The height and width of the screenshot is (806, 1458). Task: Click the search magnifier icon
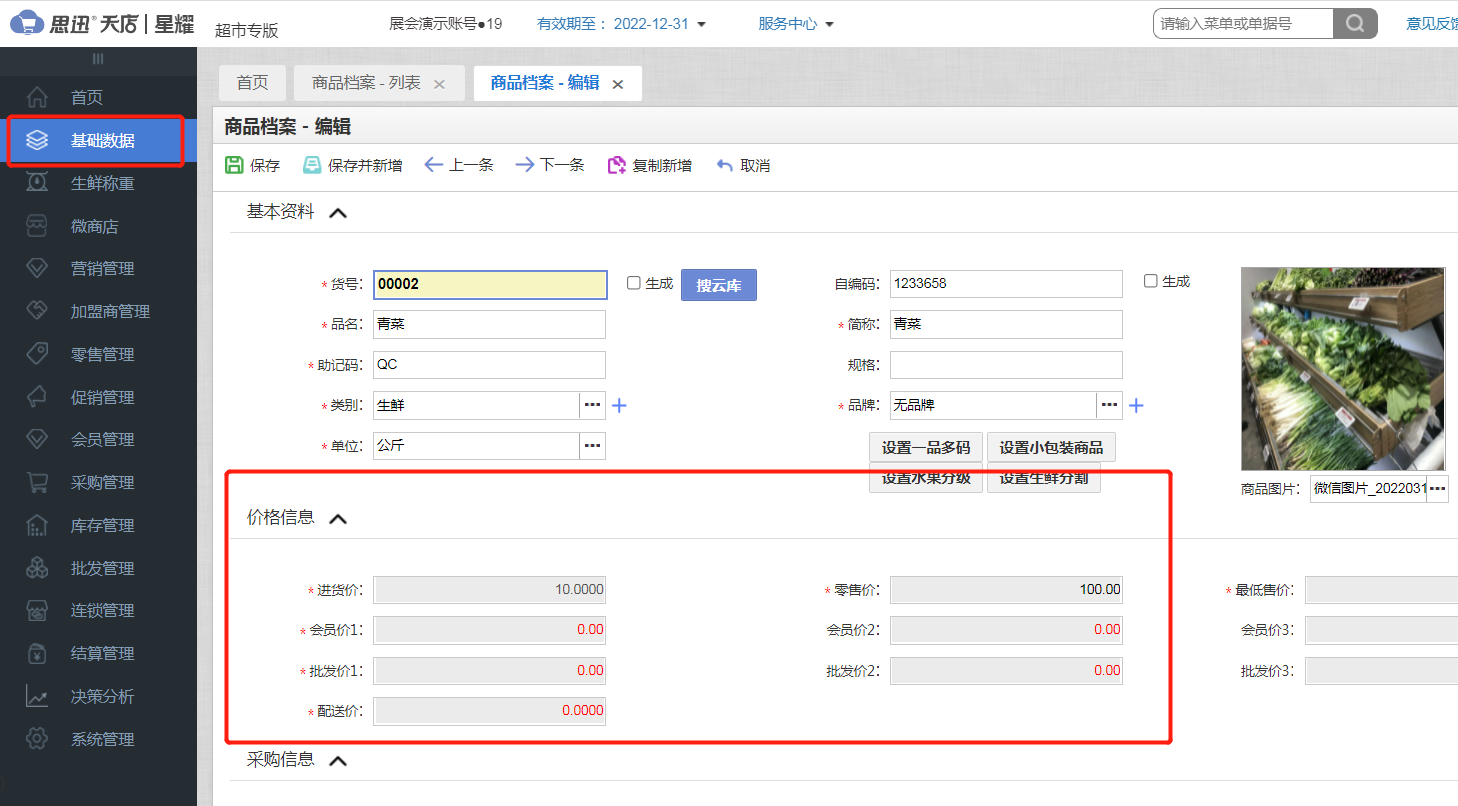[x=1354, y=22]
